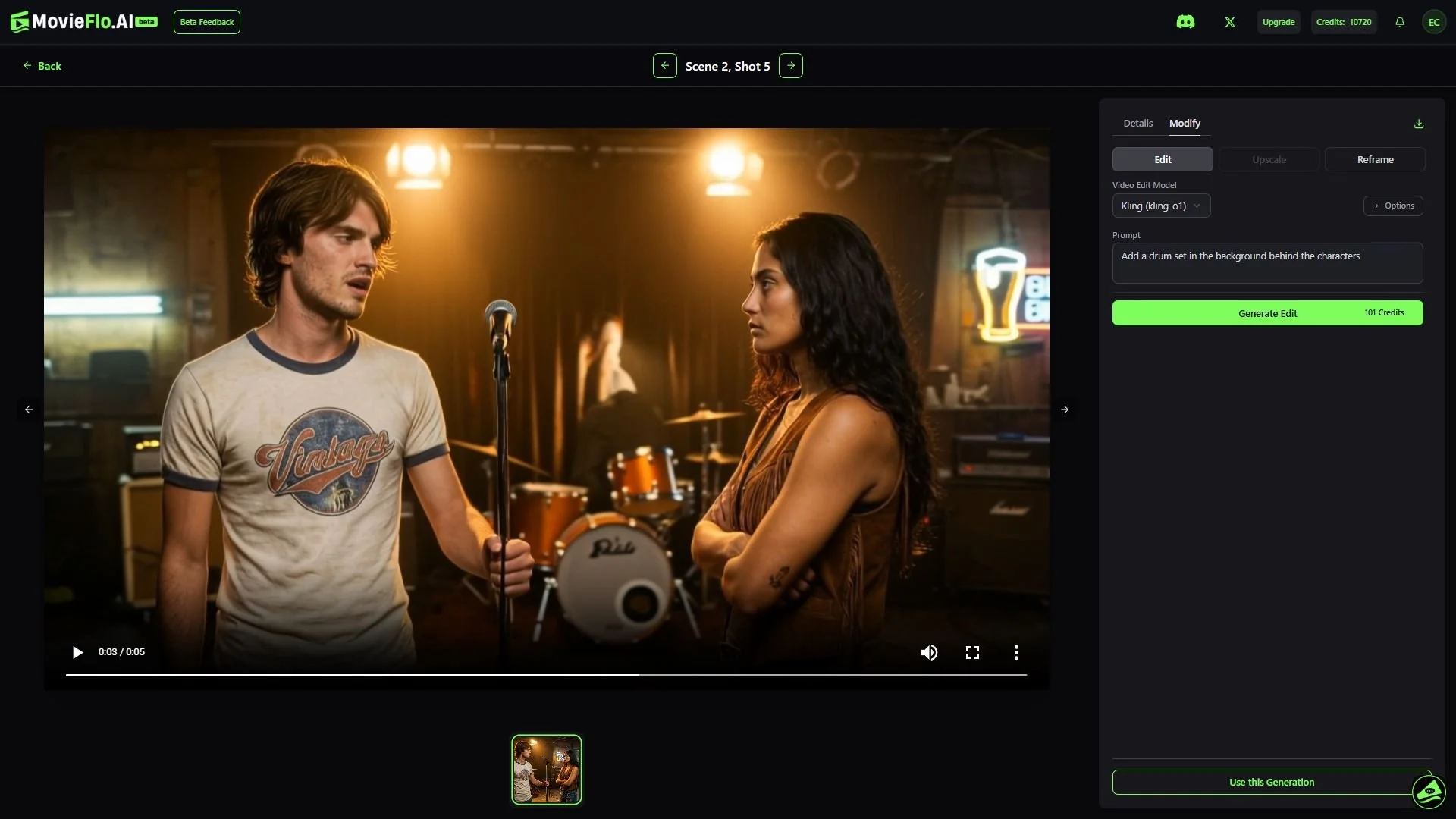
Task: Click the notification bell icon
Action: tap(1399, 21)
